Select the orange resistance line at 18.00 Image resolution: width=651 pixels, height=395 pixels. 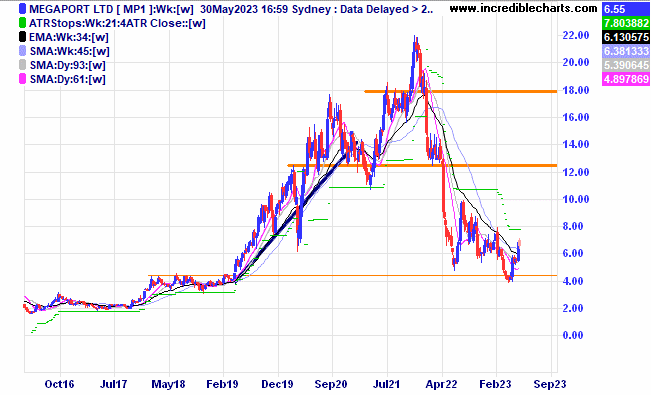(x=460, y=91)
